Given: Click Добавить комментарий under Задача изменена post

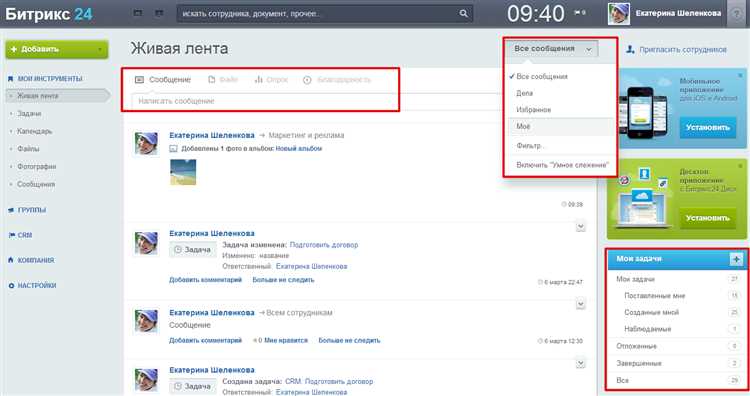Looking at the screenshot, I should click(205, 280).
